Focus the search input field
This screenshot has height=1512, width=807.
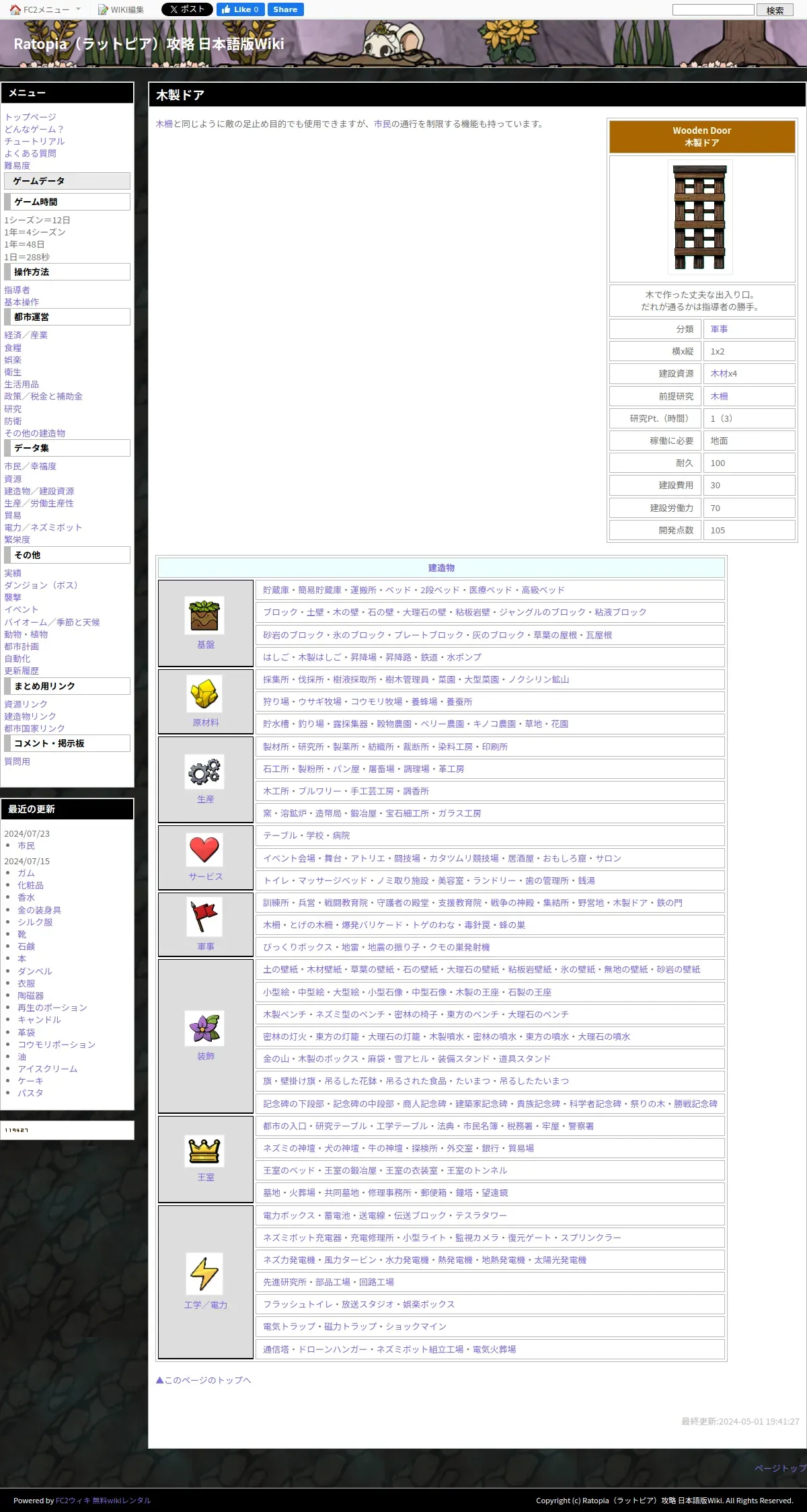tap(714, 9)
